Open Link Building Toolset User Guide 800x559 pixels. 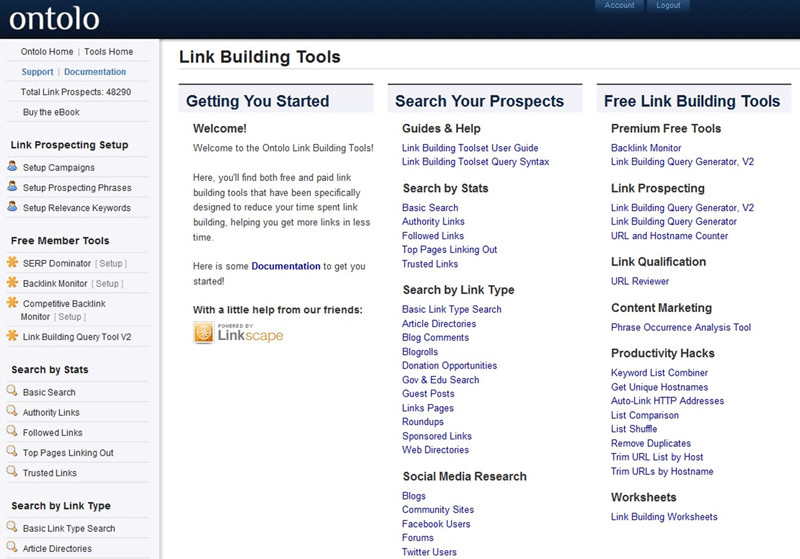[470, 148]
